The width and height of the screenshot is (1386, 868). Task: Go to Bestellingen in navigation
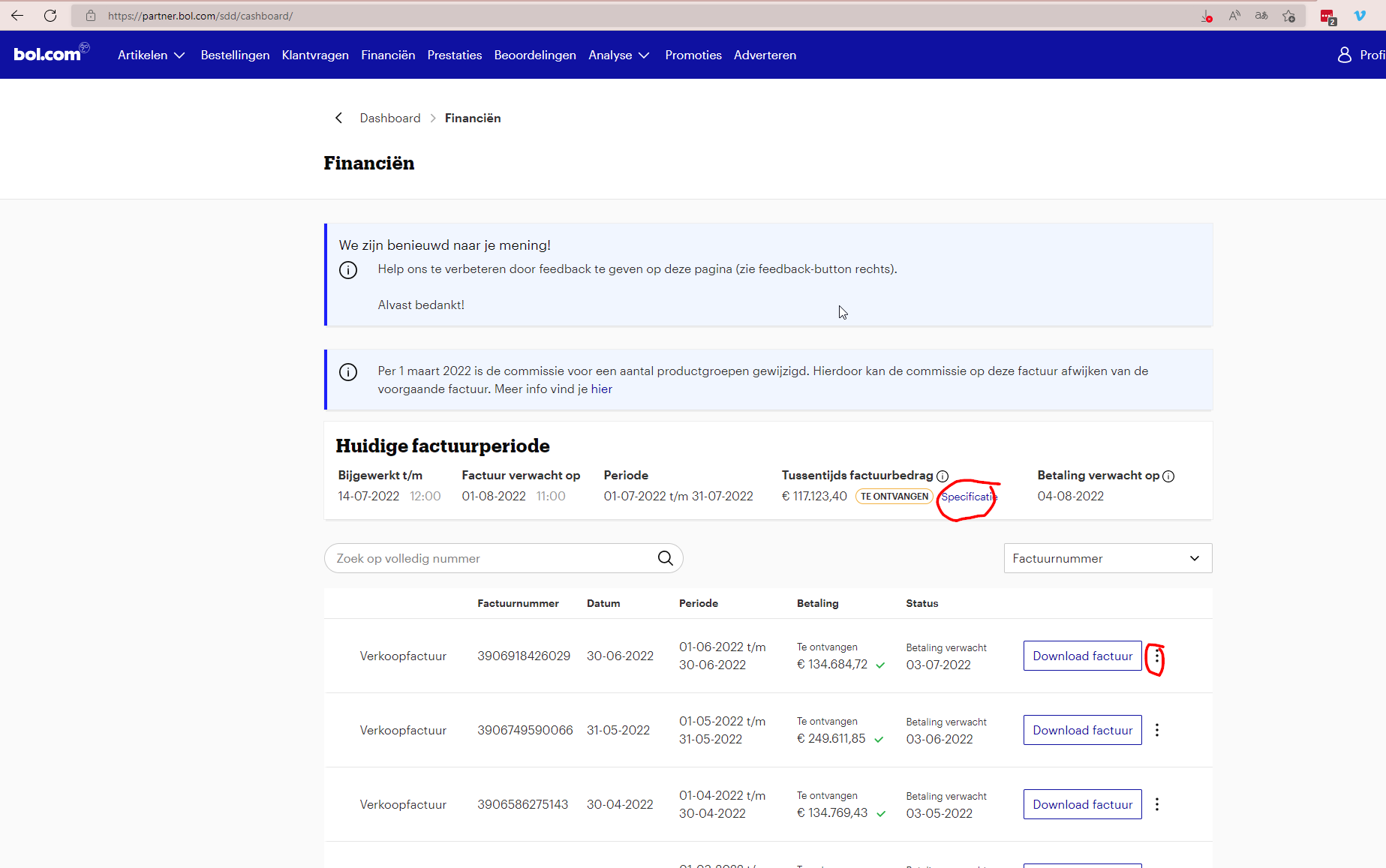235,55
